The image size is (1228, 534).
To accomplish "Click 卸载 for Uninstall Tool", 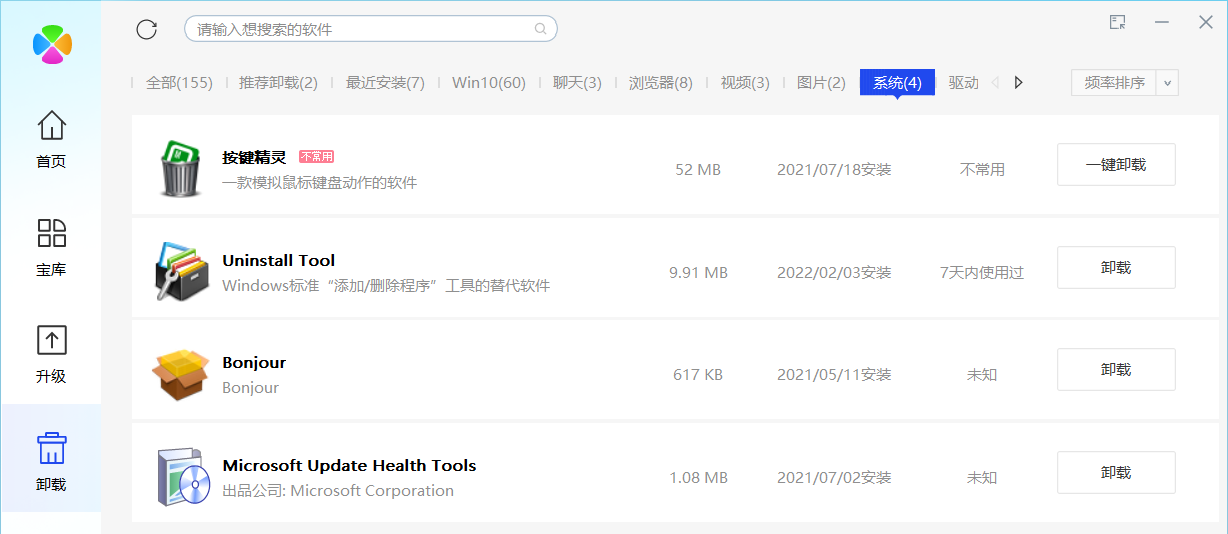I will pos(1116,268).
